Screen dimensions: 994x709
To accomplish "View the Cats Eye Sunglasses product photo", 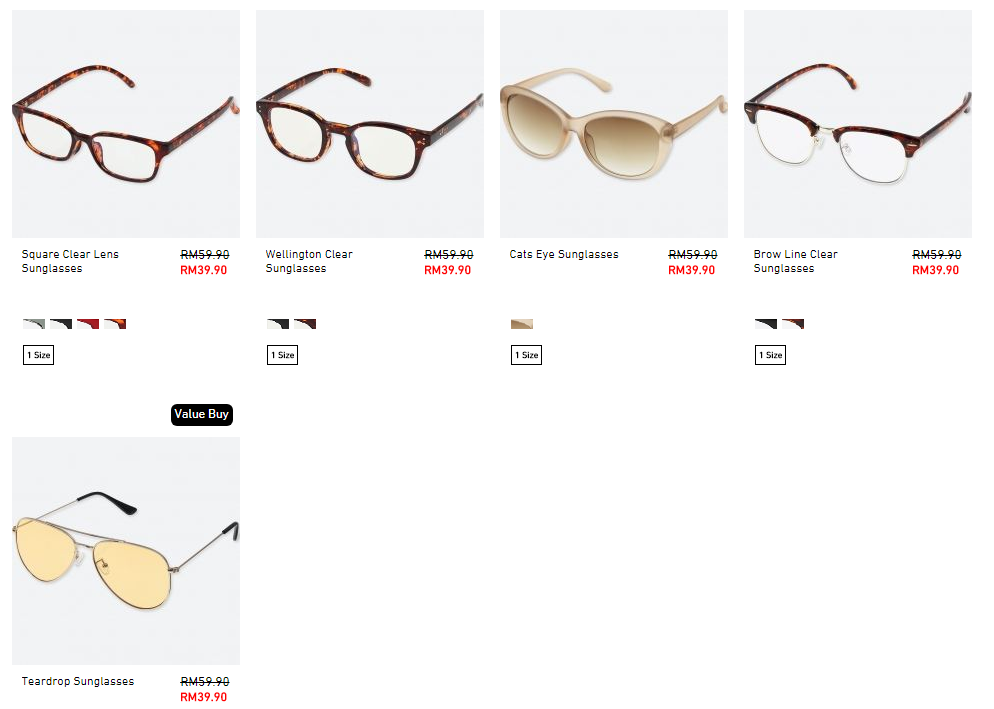I will (614, 124).
